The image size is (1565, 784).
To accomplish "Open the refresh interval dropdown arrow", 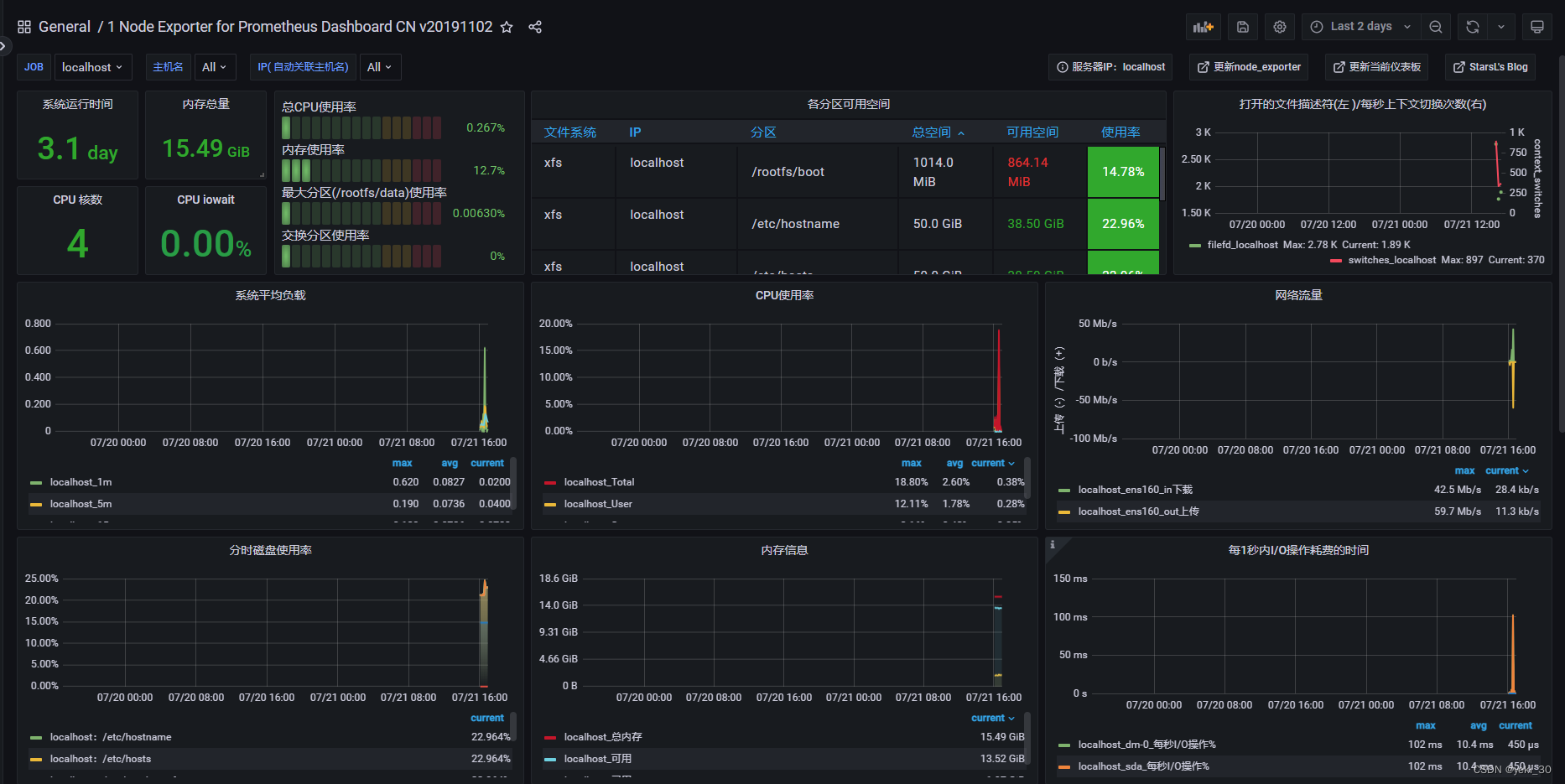I will (x=1501, y=27).
